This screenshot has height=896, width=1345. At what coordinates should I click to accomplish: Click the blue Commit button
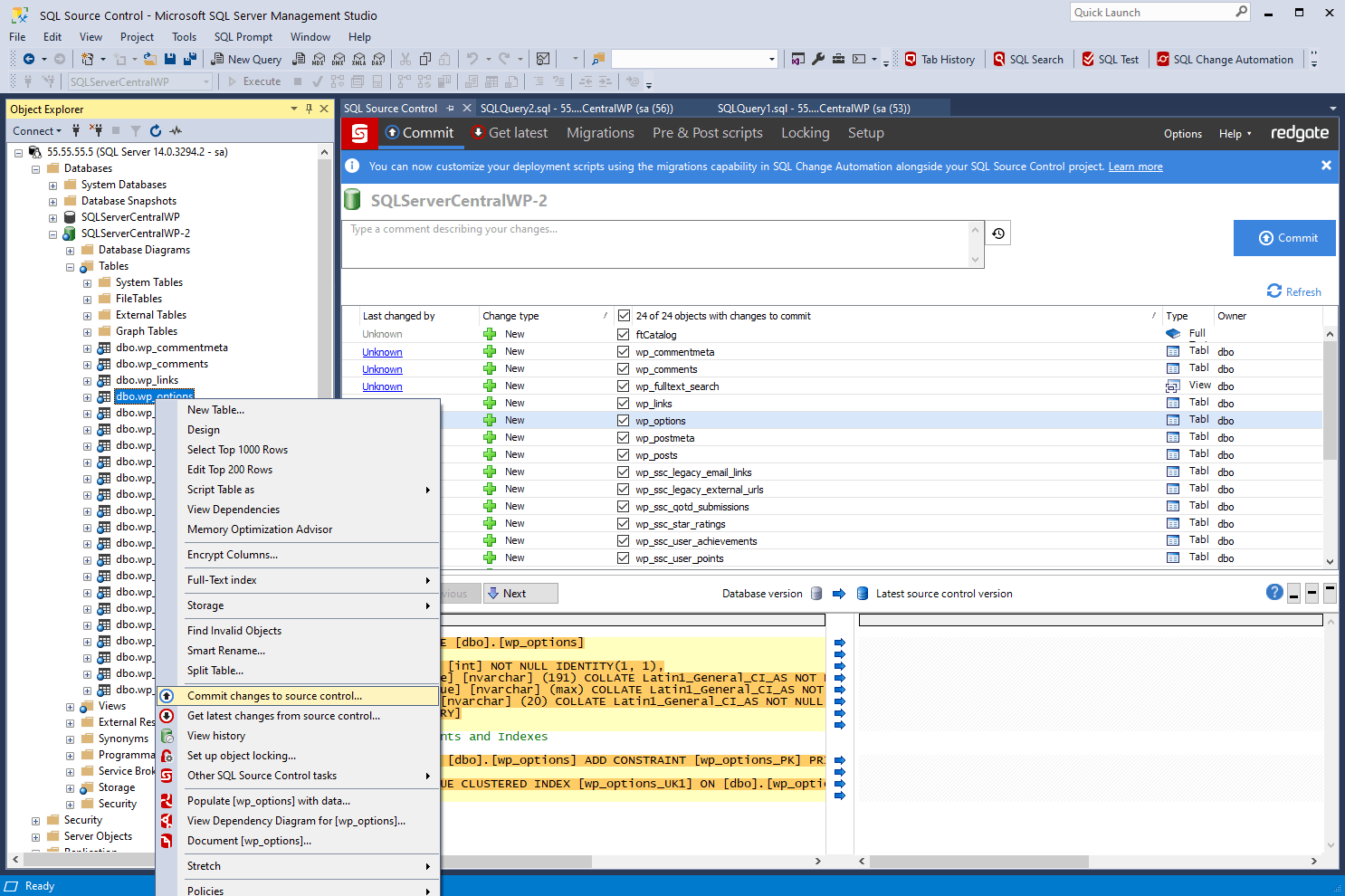click(x=1284, y=237)
